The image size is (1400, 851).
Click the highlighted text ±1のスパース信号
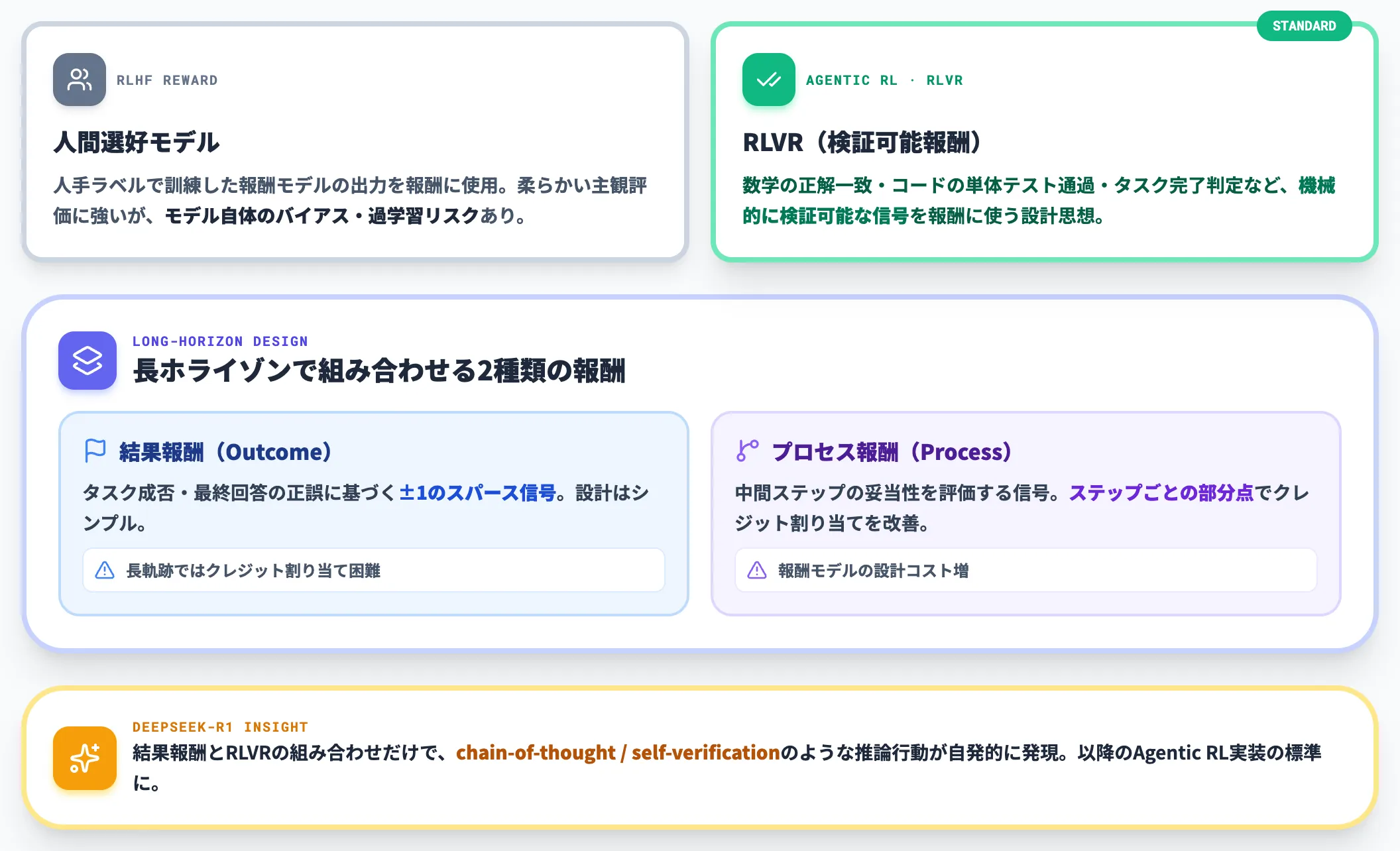click(477, 492)
